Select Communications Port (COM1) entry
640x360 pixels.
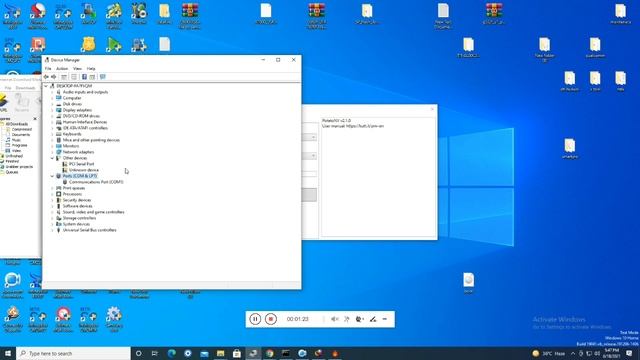tap(96, 182)
